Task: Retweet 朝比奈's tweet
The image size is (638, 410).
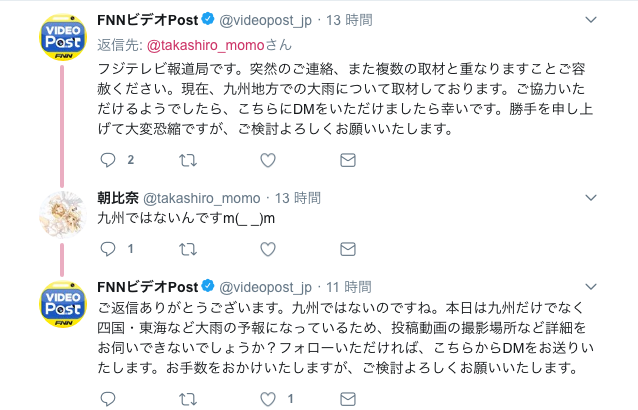Action: 187,248
